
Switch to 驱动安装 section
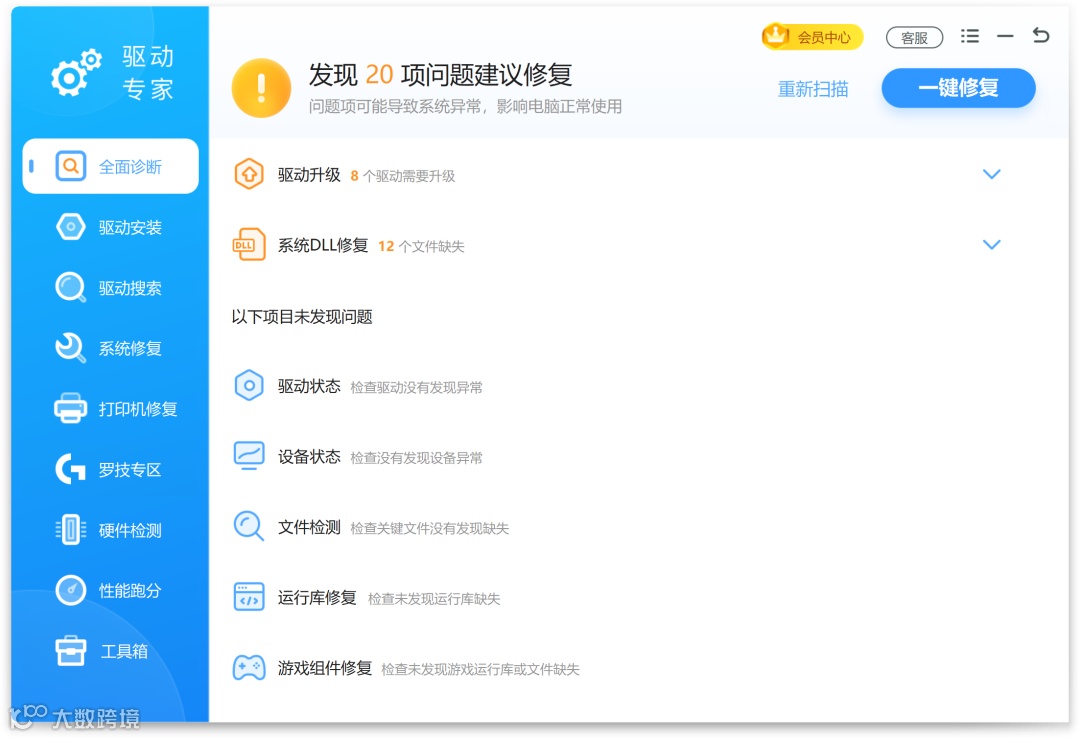(110, 227)
